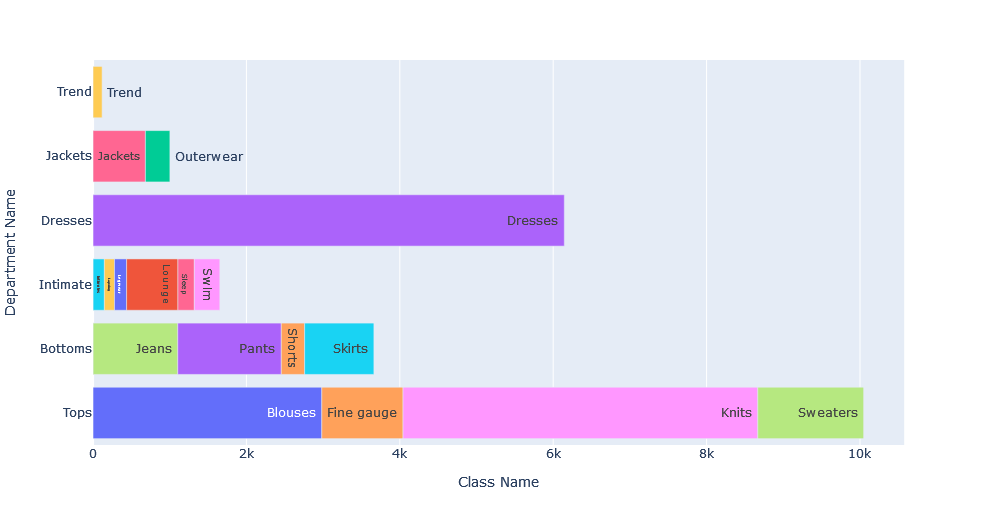
Task: Select the purple Pants bar segment
Action: pyautogui.click(x=229, y=349)
